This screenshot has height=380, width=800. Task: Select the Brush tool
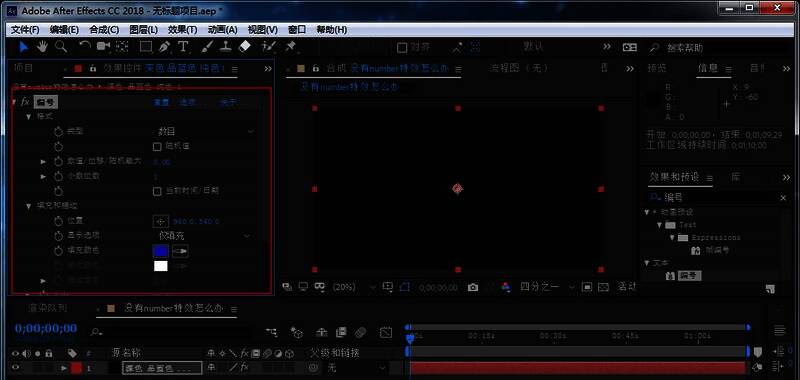207,47
